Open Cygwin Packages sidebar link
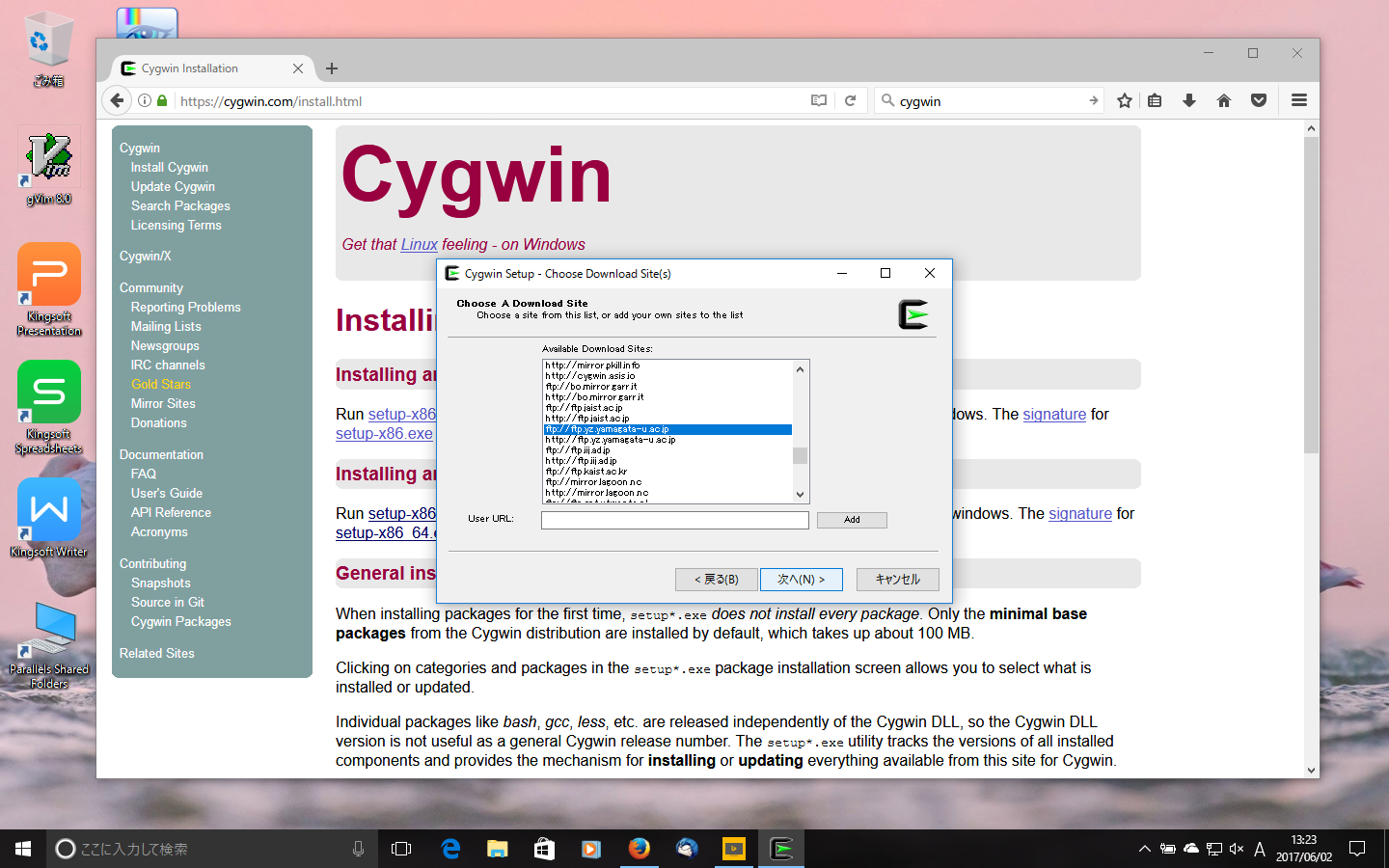This screenshot has height=868, width=1389. (x=181, y=621)
